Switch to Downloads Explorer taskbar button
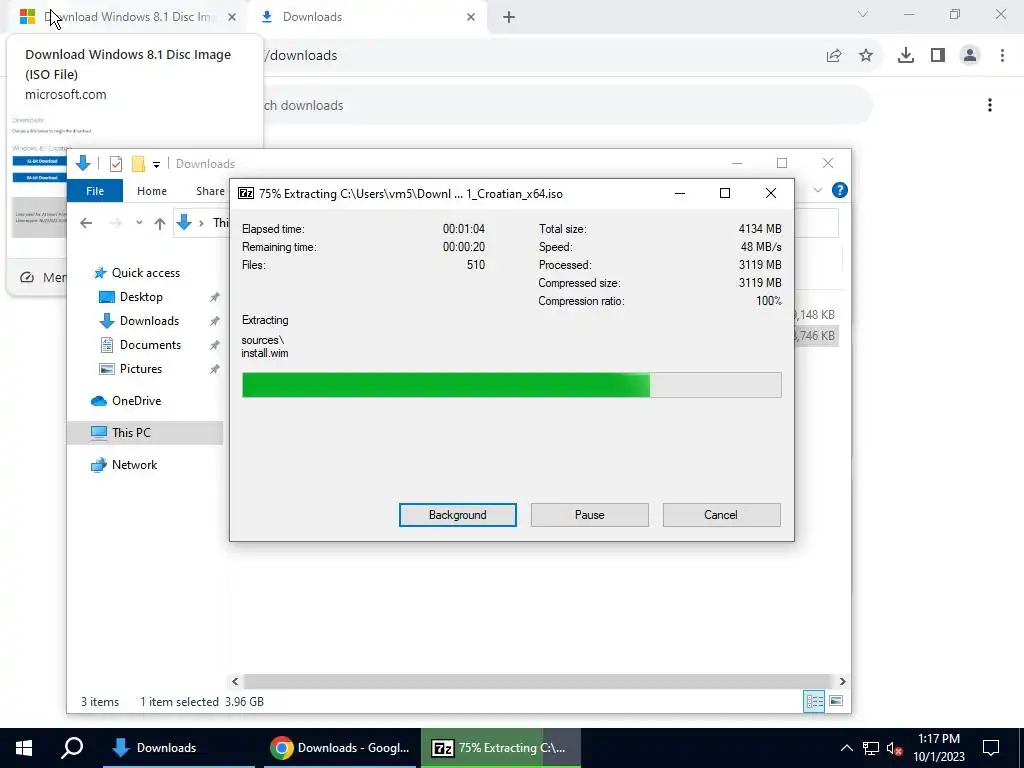This screenshot has height=768, width=1024. [x=179, y=748]
